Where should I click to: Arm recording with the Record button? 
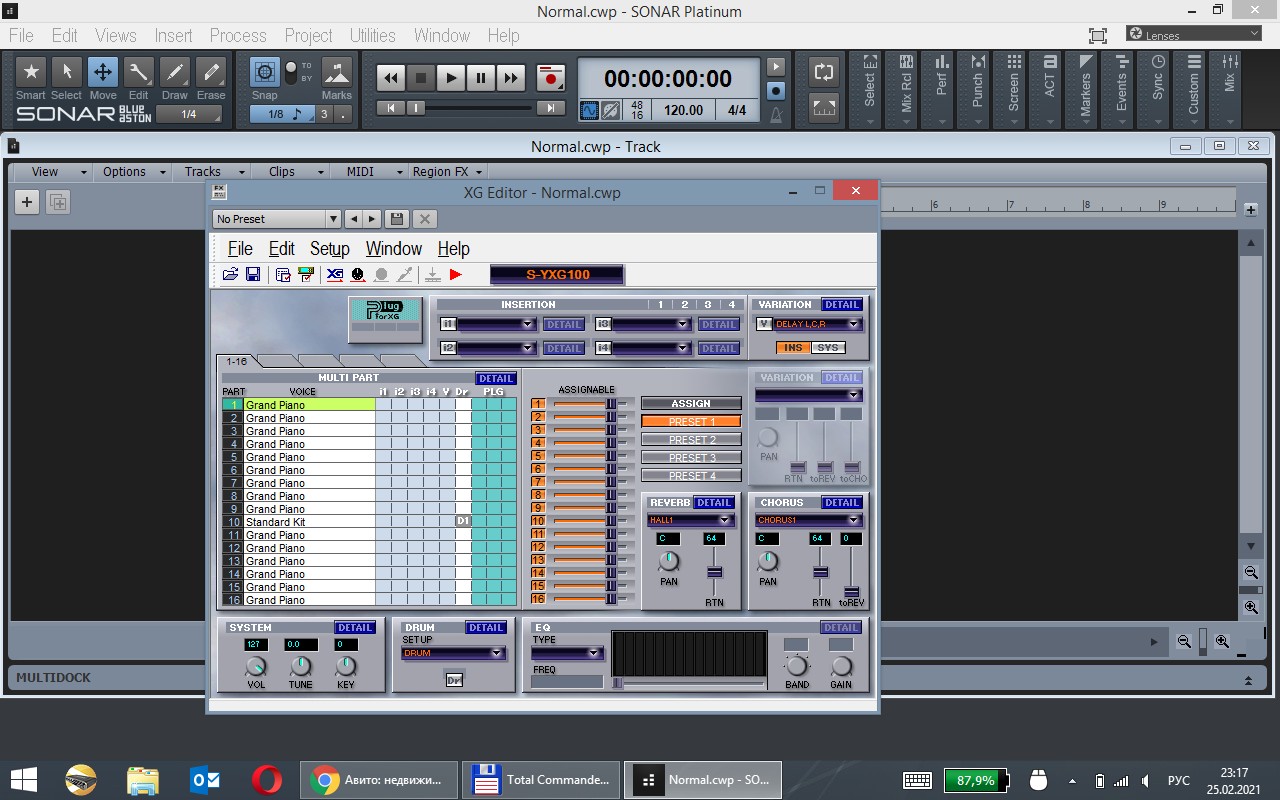(550, 77)
